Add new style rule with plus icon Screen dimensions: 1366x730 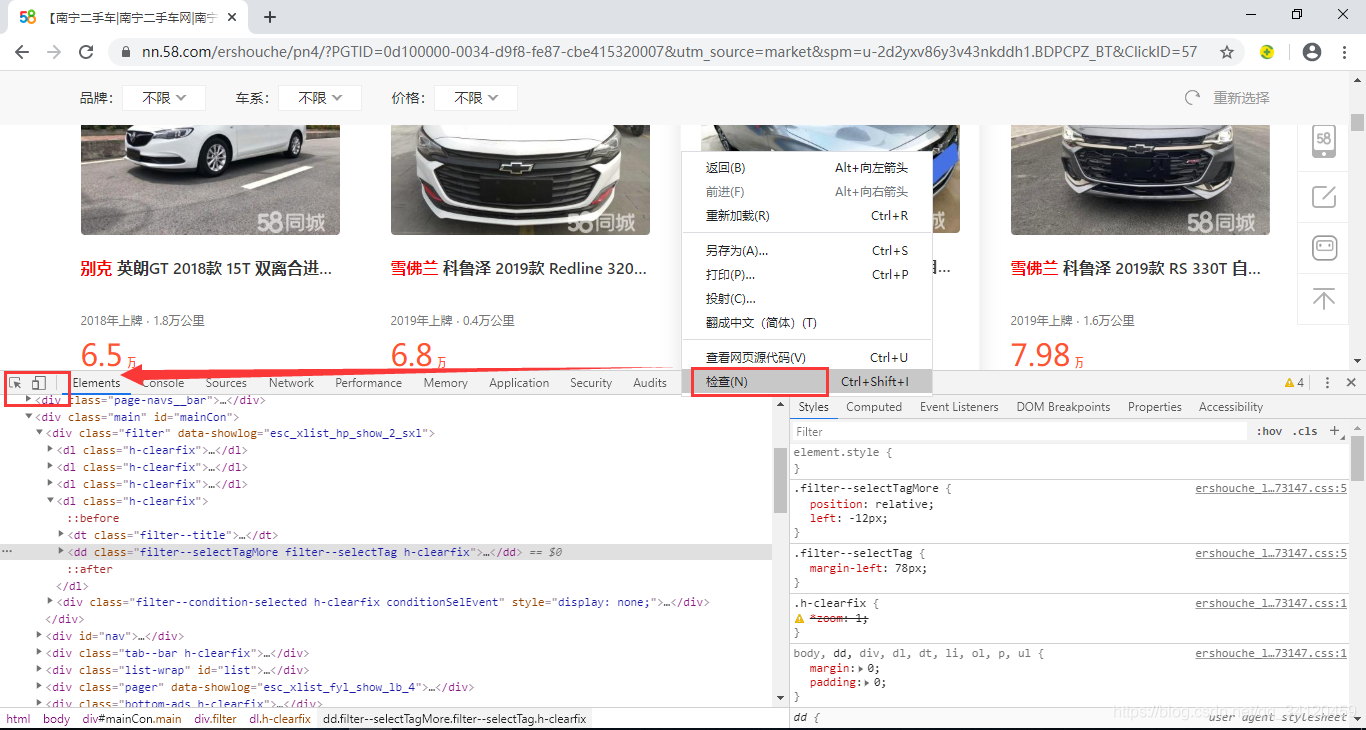[x=1334, y=431]
